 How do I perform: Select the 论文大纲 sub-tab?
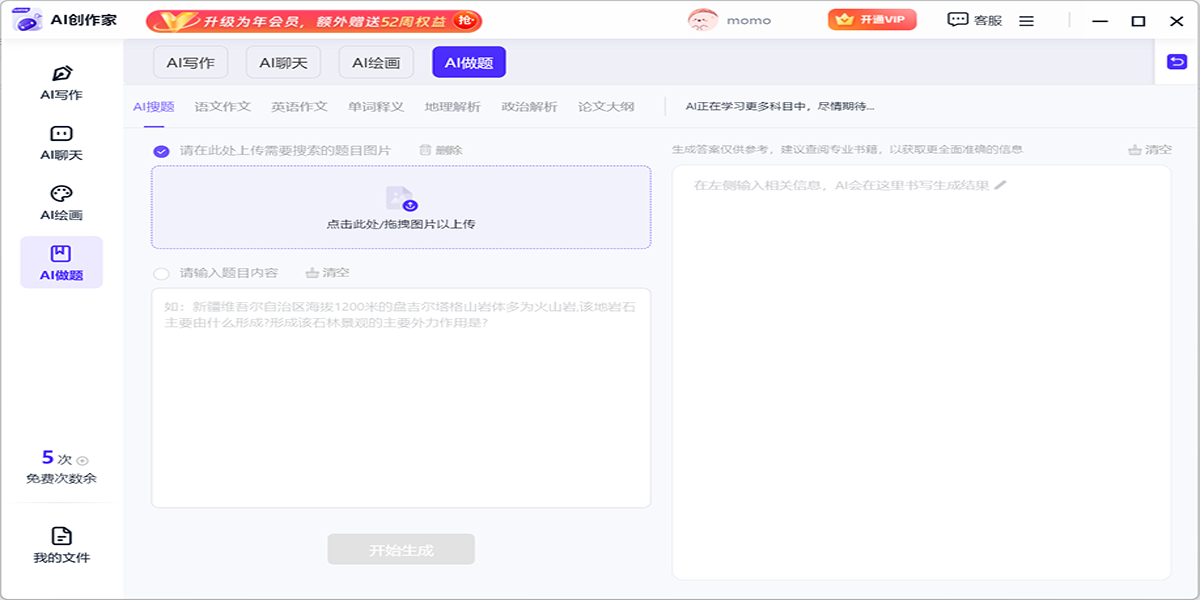coord(606,107)
